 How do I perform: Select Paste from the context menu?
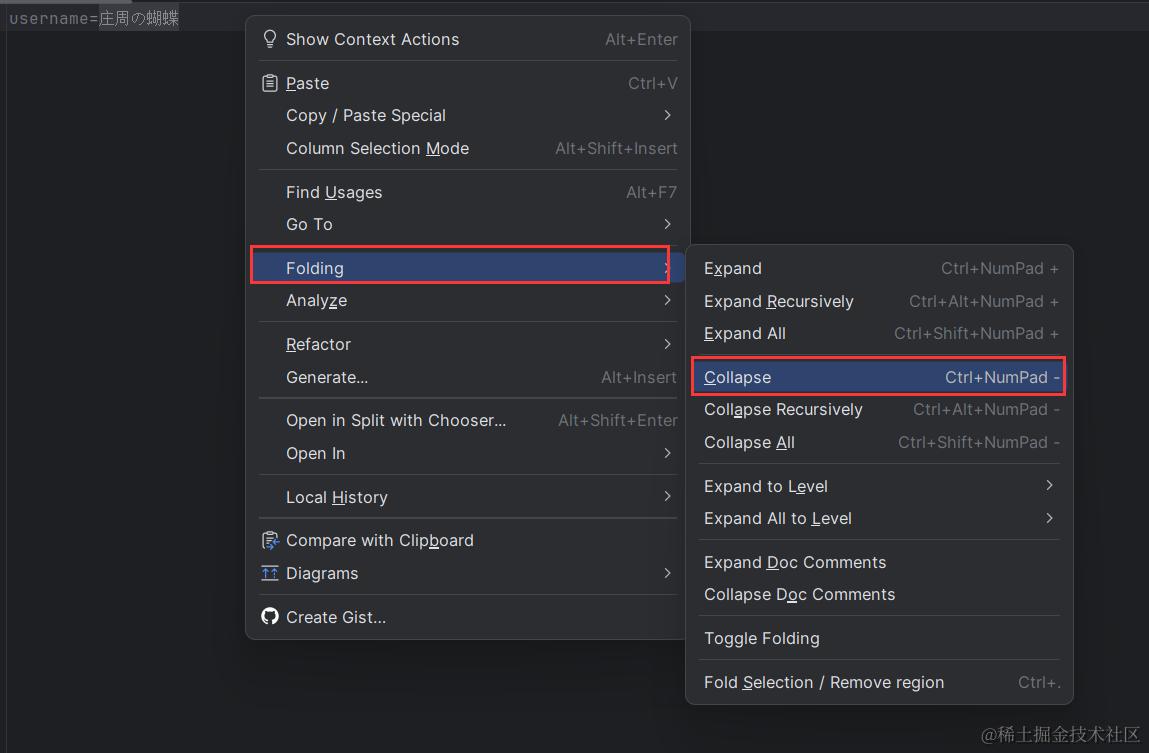469,84
